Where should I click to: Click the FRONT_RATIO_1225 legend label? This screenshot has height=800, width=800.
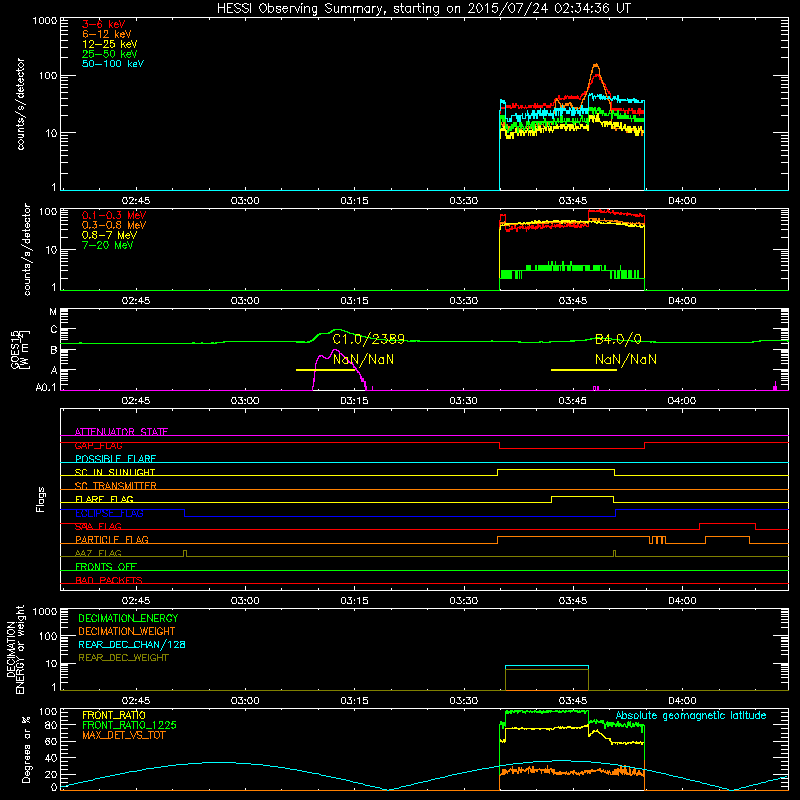pyautogui.click(x=130, y=725)
